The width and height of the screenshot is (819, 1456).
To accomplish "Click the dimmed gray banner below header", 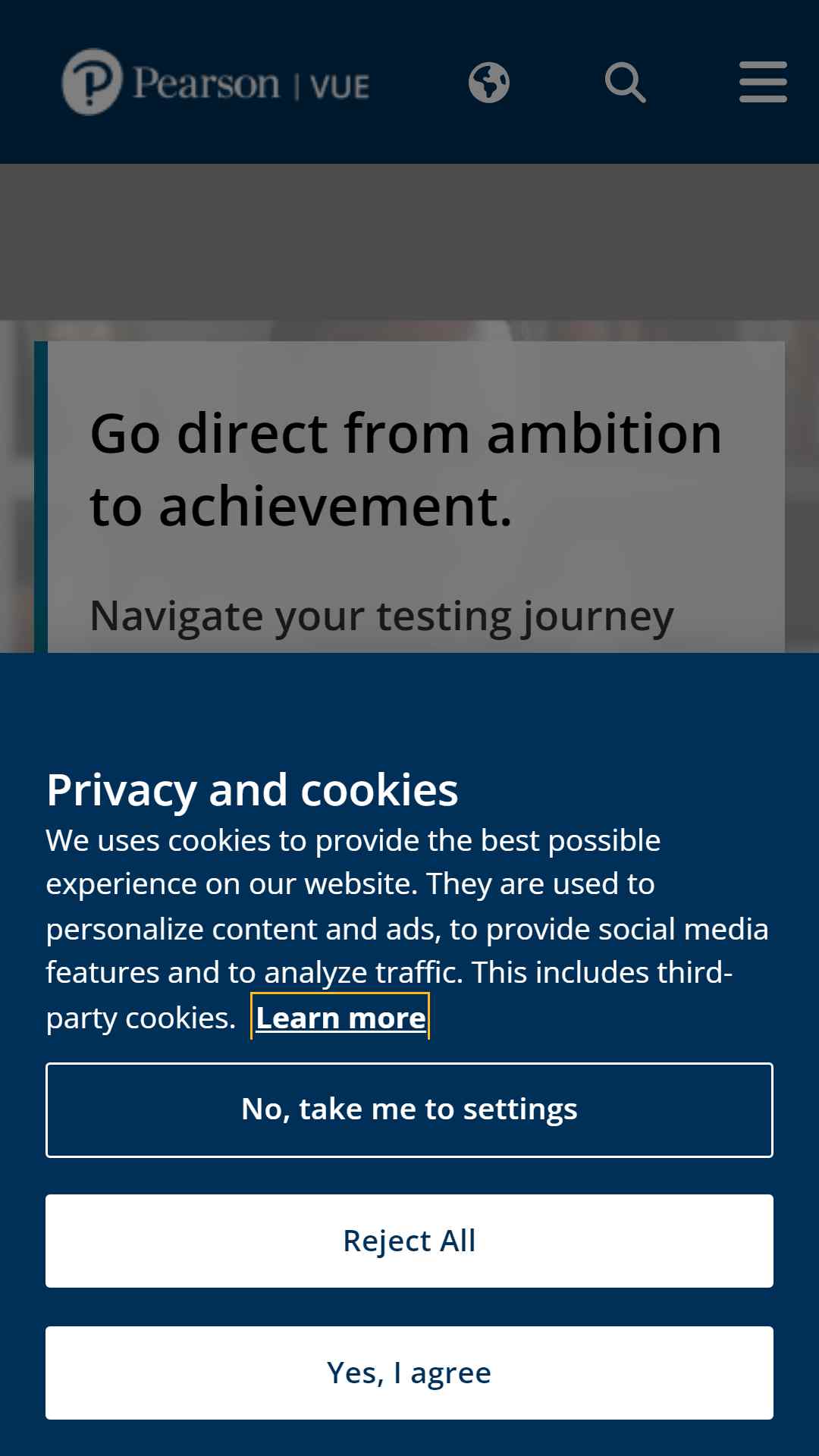I will (409, 241).
